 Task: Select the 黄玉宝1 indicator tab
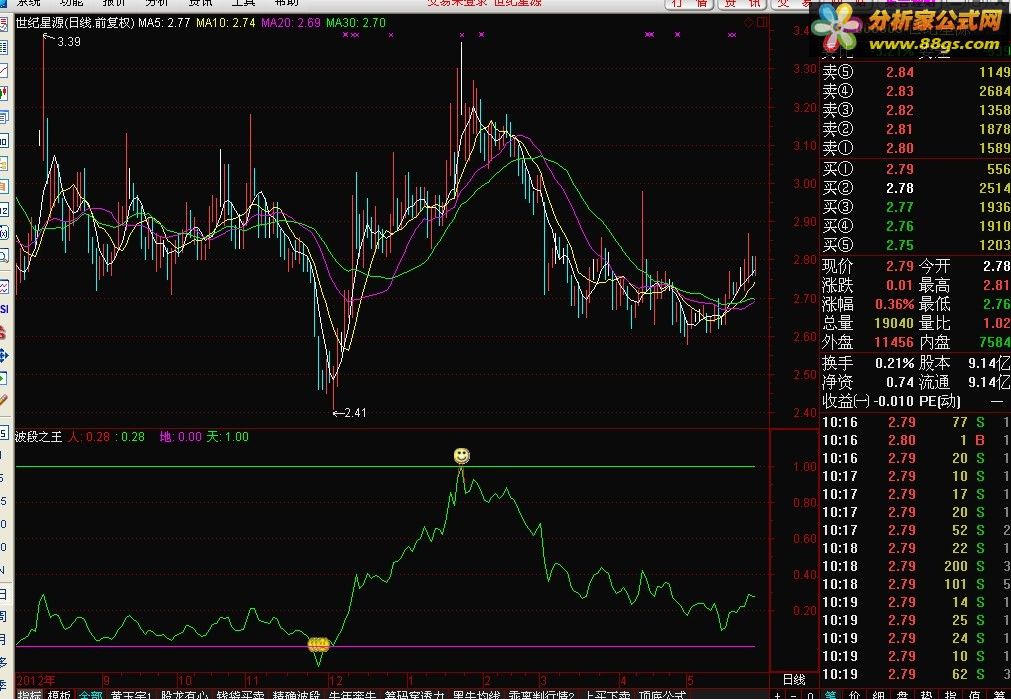131,695
